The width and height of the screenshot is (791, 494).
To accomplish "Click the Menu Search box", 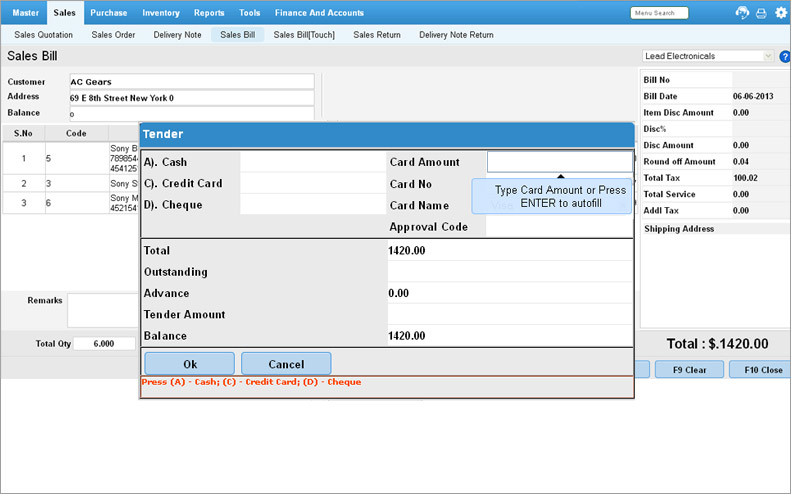I will pyautogui.click(x=659, y=13).
